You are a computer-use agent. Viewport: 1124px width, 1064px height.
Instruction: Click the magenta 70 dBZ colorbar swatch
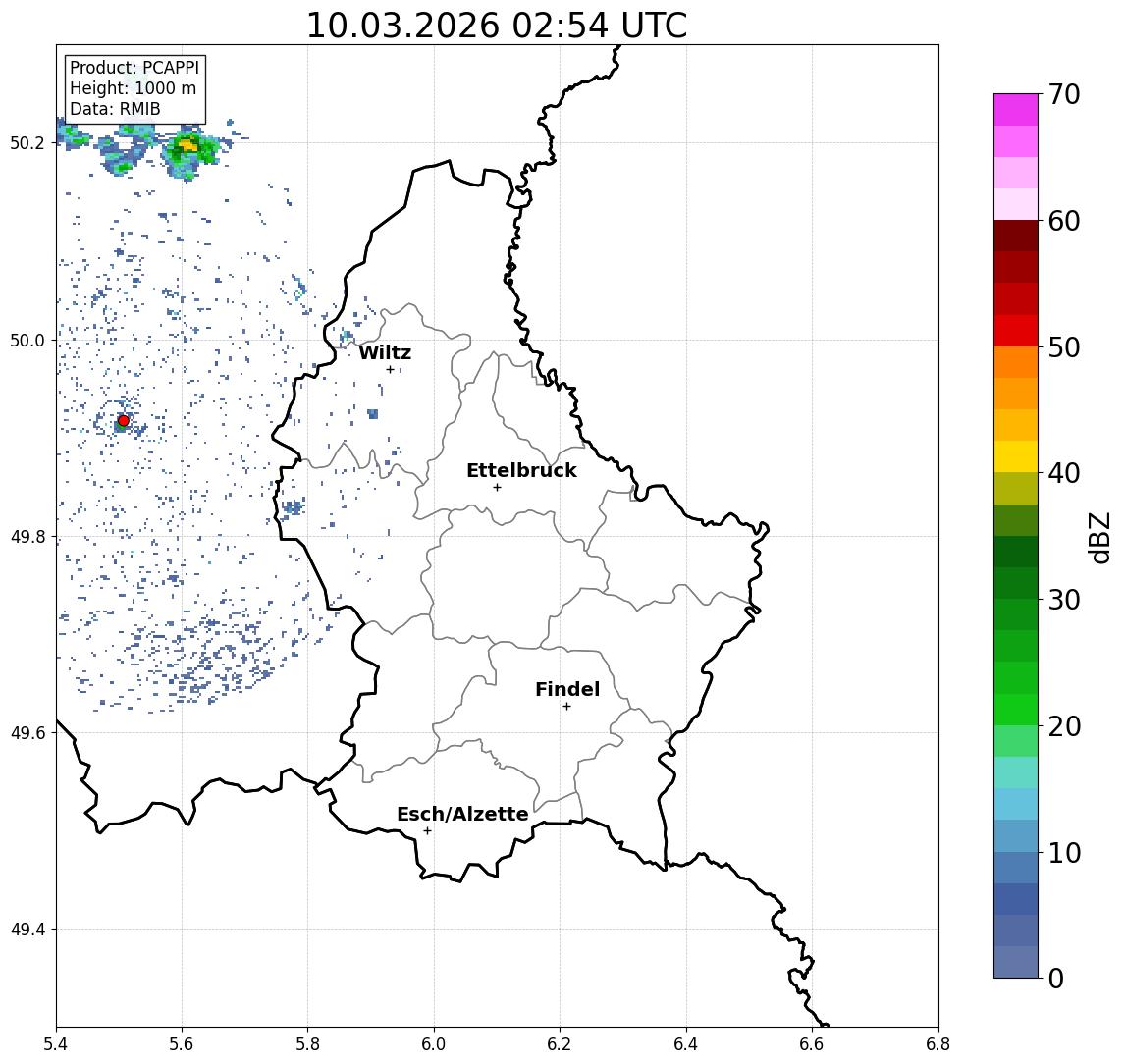[1016, 110]
